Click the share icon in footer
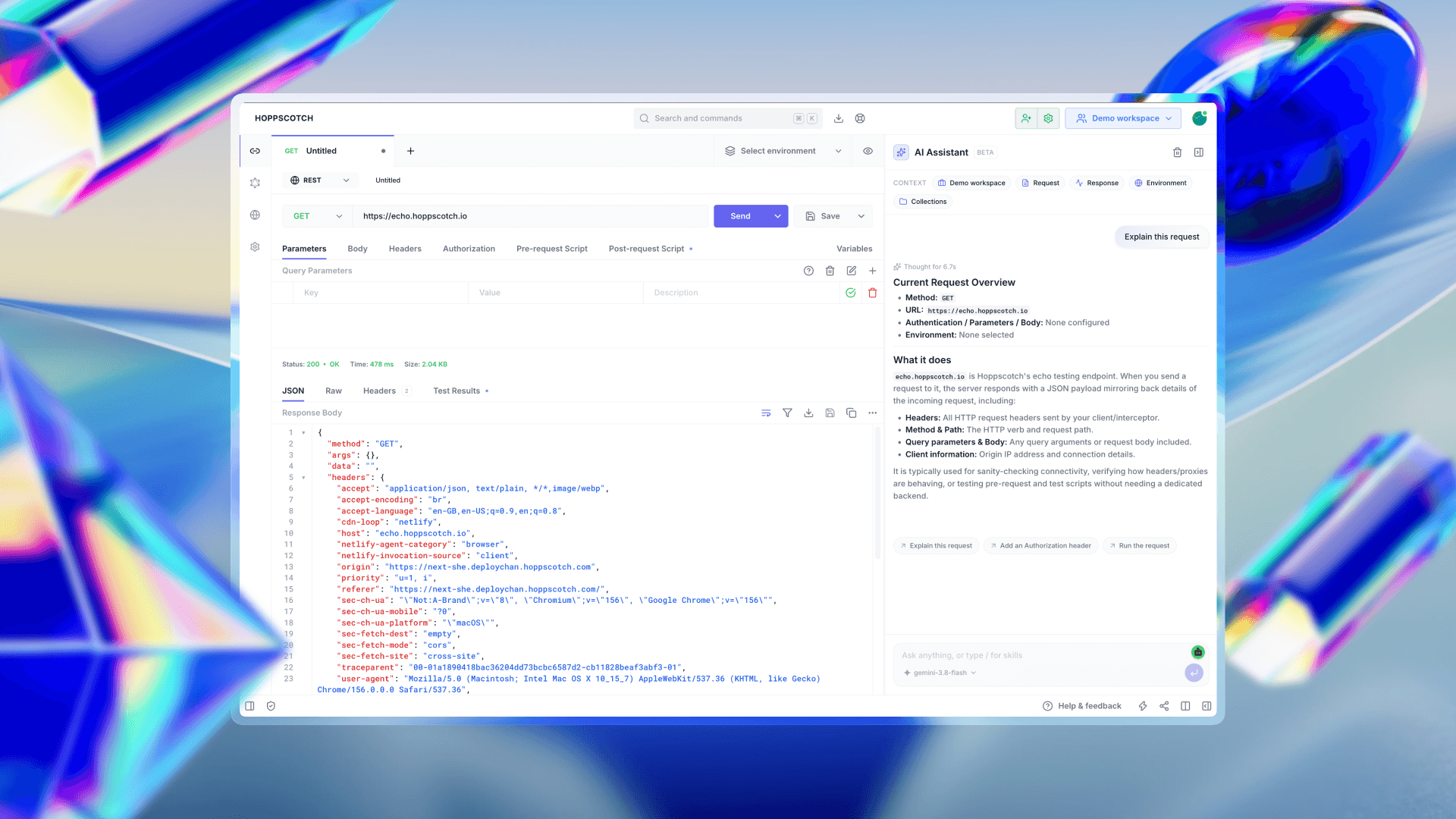This screenshot has width=1456, height=819. [1164, 706]
